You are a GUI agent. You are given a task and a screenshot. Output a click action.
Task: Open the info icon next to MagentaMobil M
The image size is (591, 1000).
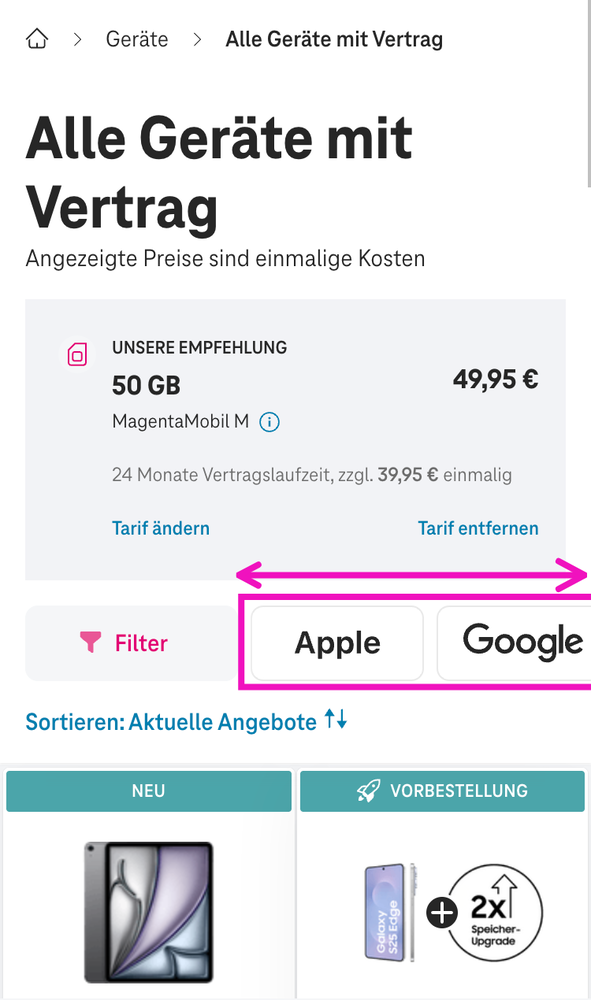[x=268, y=422]
